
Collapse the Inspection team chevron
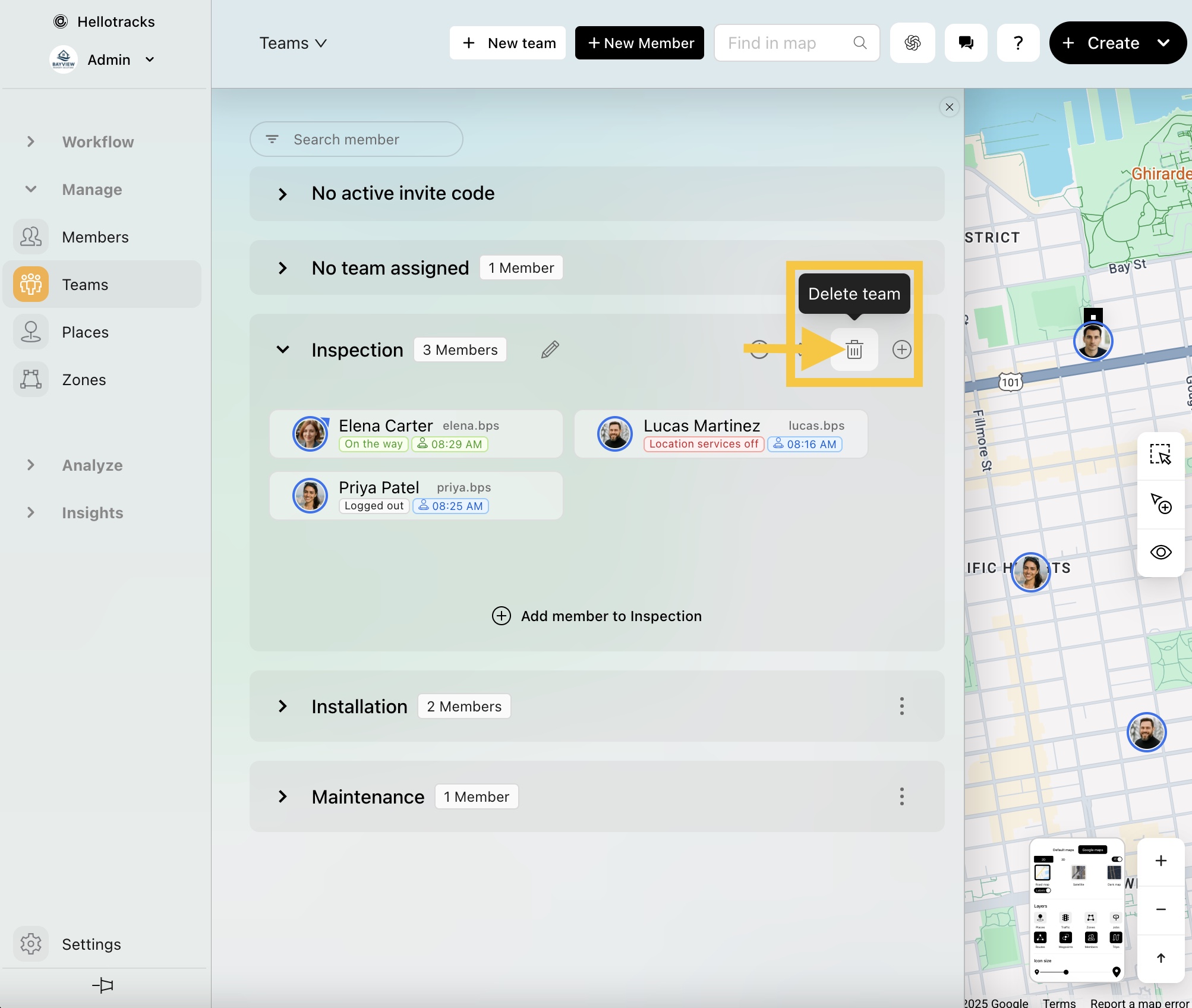point(283,349)
